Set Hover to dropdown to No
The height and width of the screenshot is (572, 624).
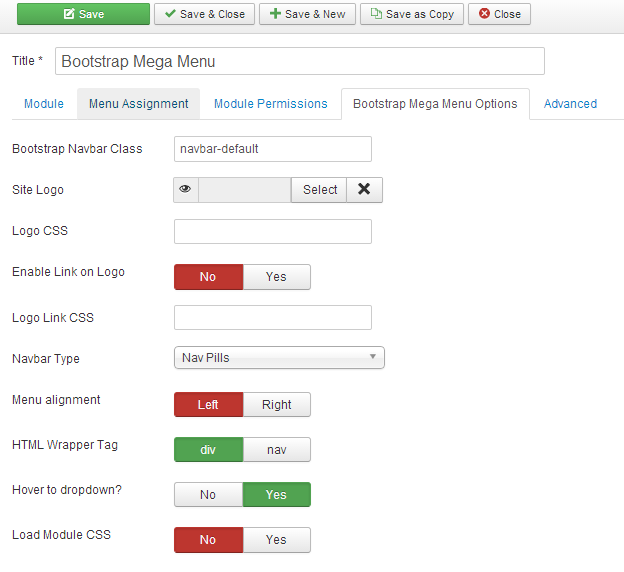208,494
